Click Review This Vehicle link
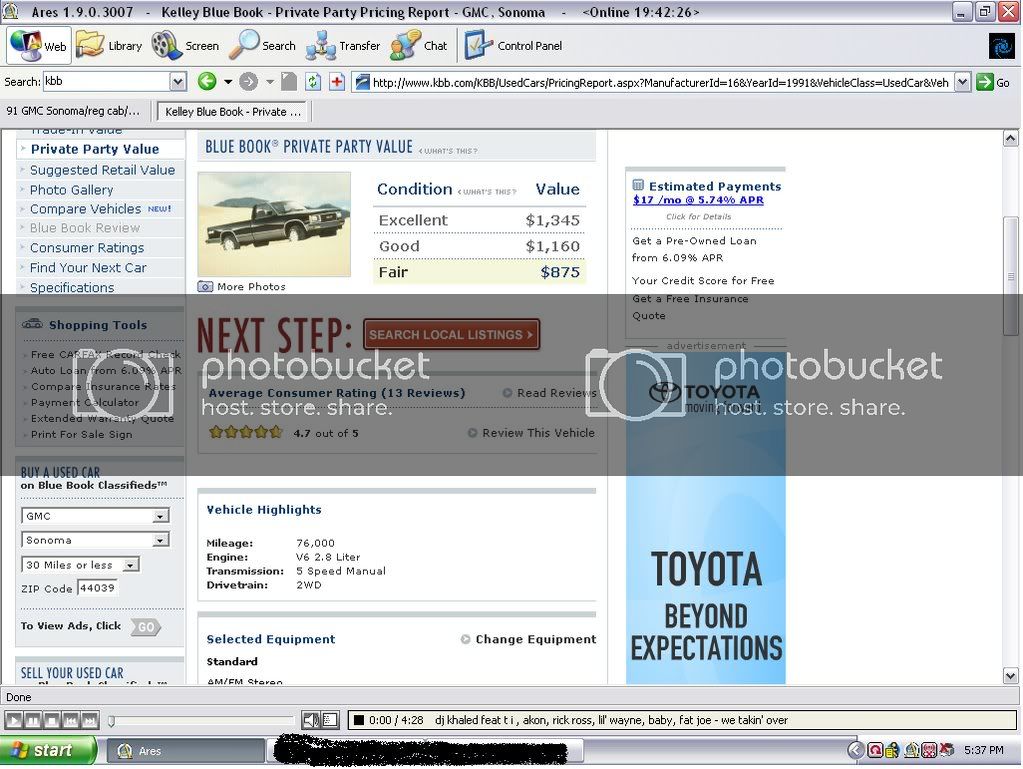This screenshot has height=769, width=1023. 538,432
